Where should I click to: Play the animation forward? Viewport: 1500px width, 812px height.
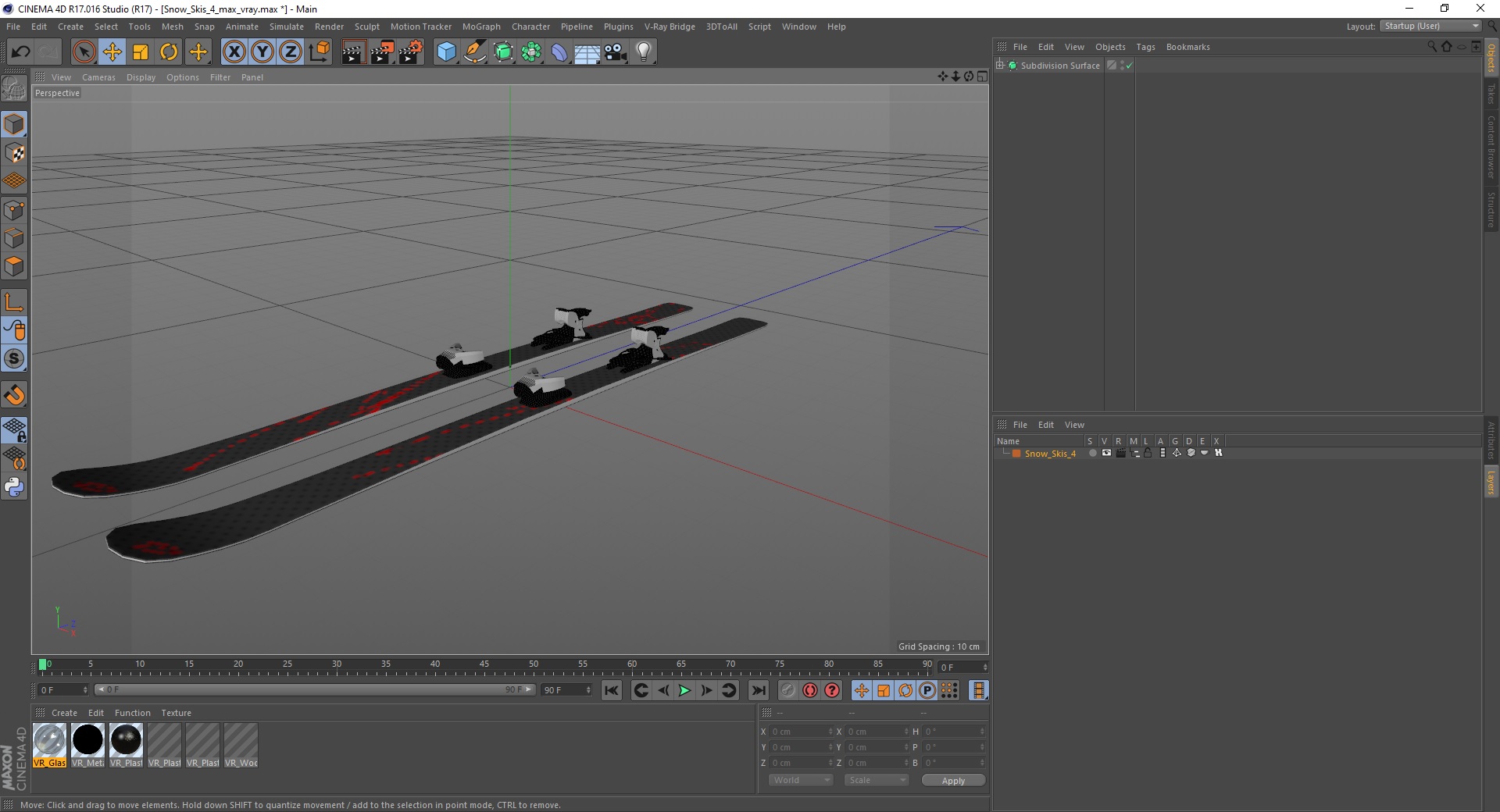(684, 690)
